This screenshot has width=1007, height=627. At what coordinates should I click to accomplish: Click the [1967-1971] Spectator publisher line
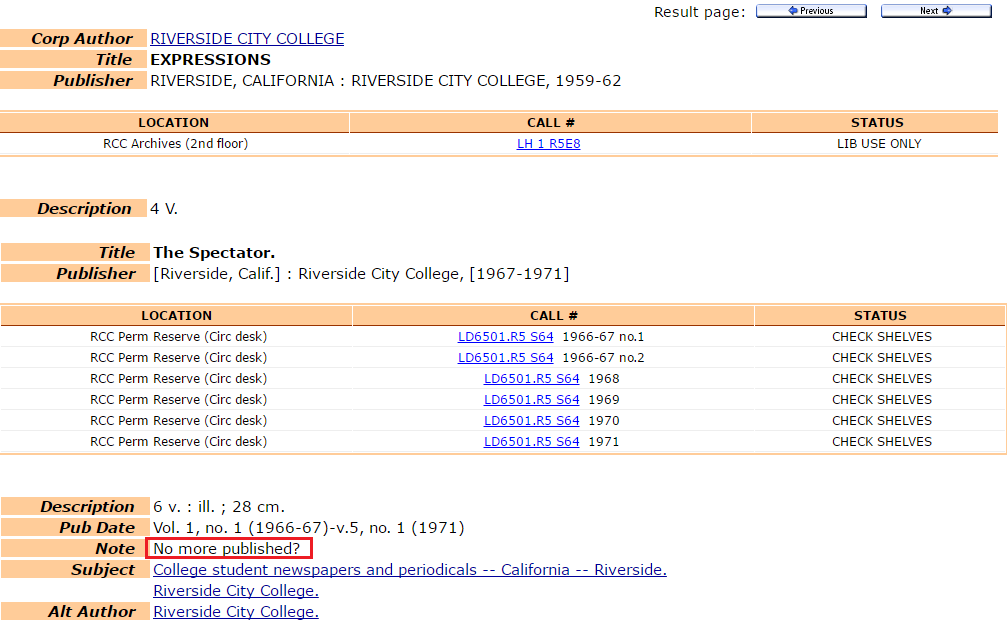(x=361, y=274)
